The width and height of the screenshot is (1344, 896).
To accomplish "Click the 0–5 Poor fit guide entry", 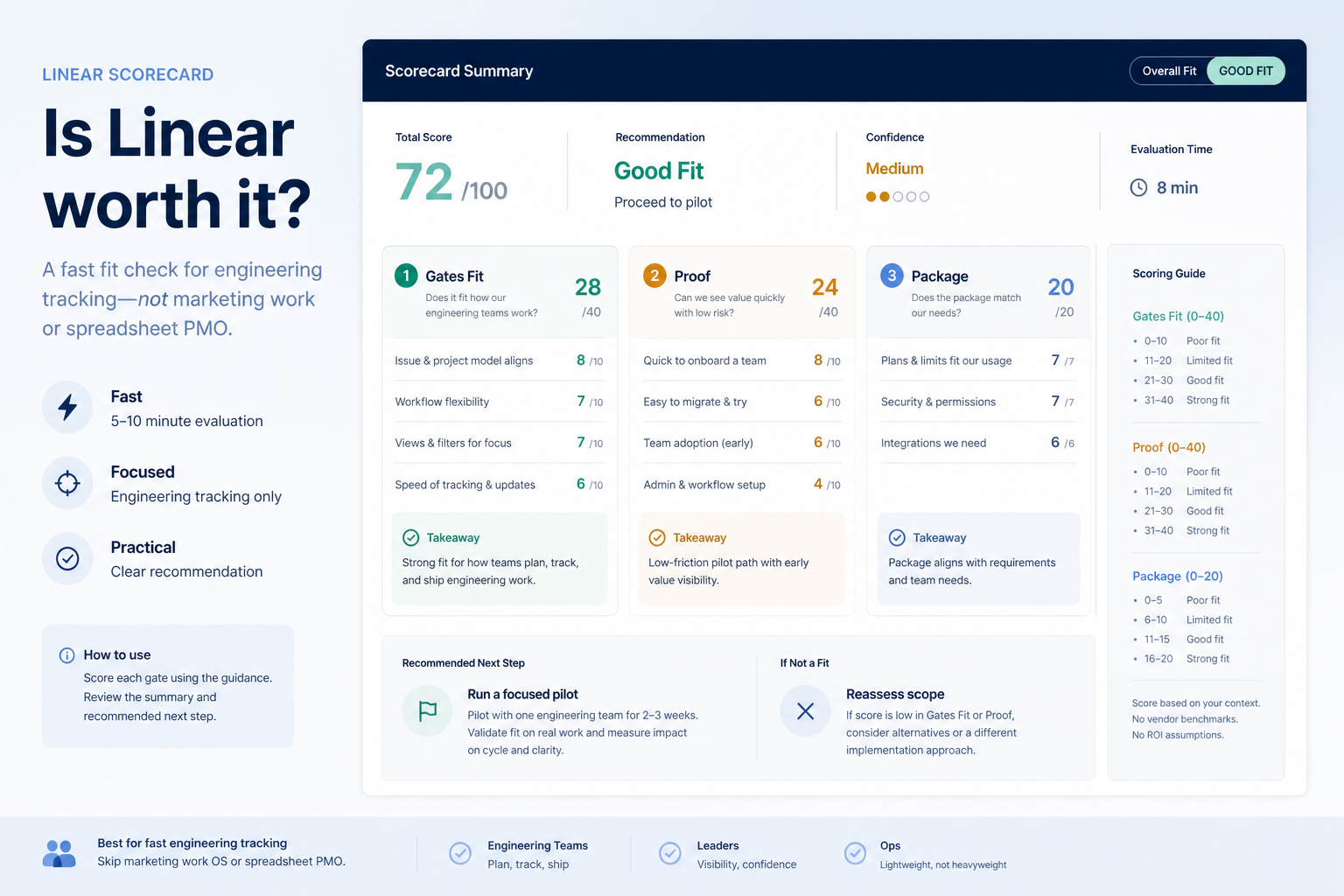I will pos(1177,600).
